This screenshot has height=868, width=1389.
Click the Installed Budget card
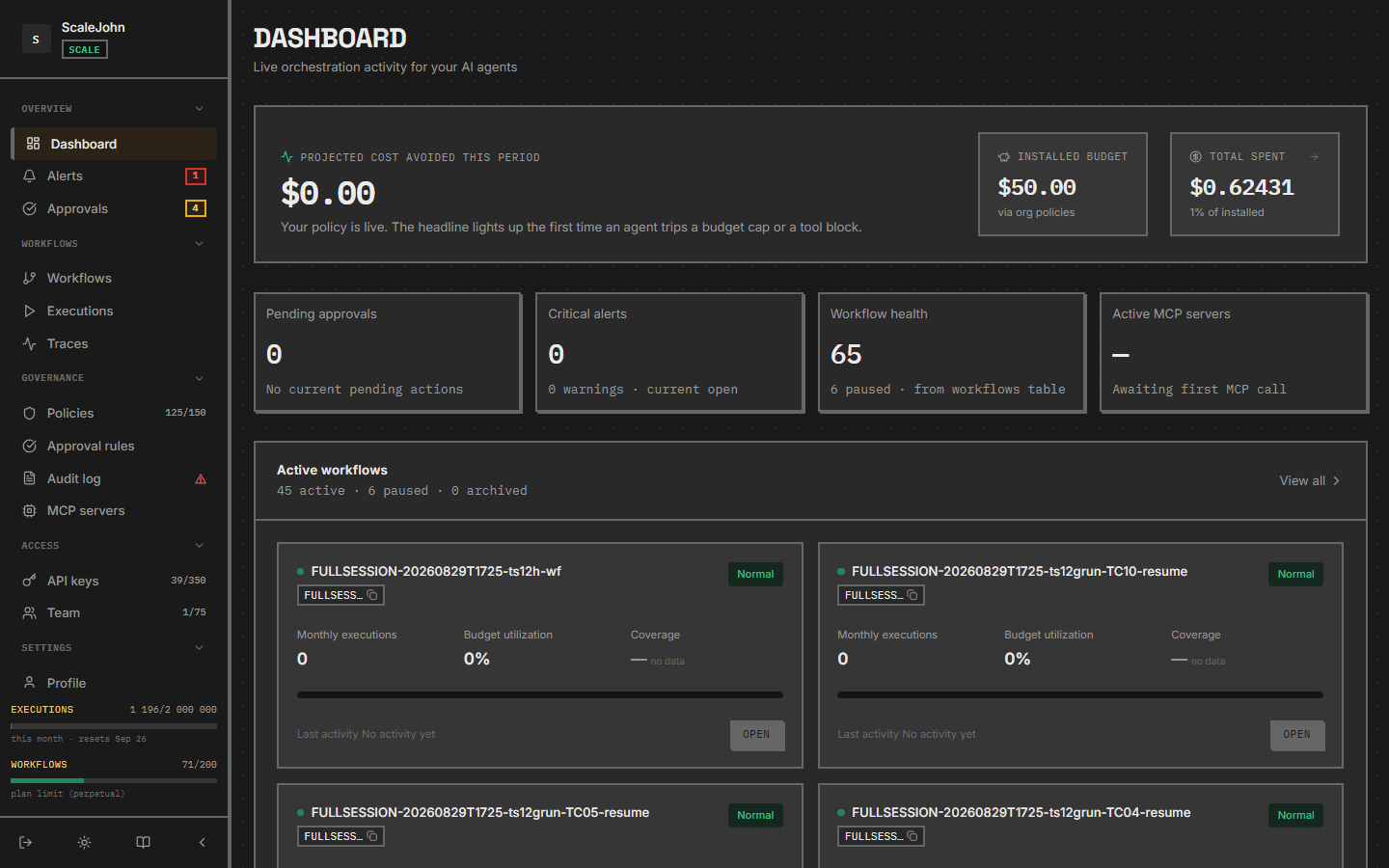point(1062,184)
